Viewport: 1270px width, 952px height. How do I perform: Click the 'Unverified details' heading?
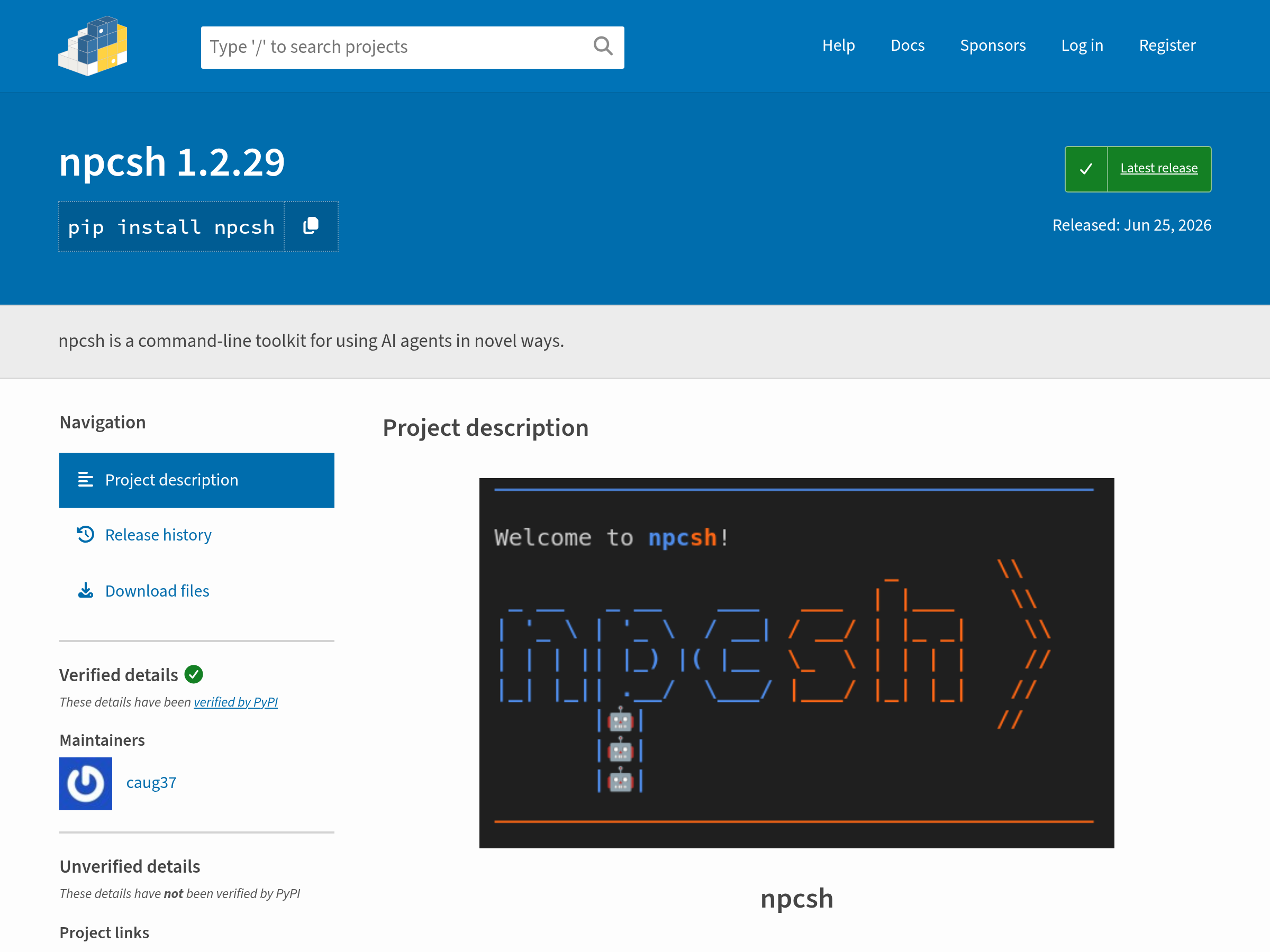[x=130, y=866]
